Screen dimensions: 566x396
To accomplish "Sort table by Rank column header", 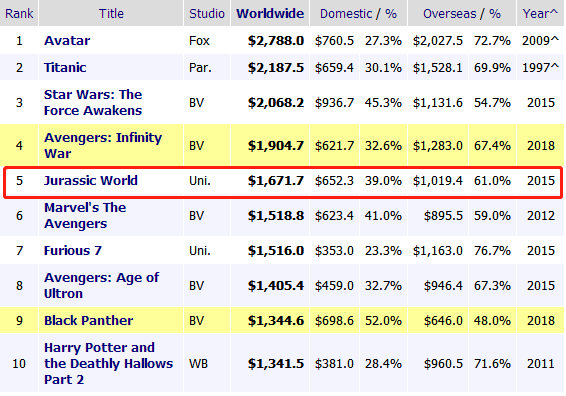I will [x=19, y=13].
